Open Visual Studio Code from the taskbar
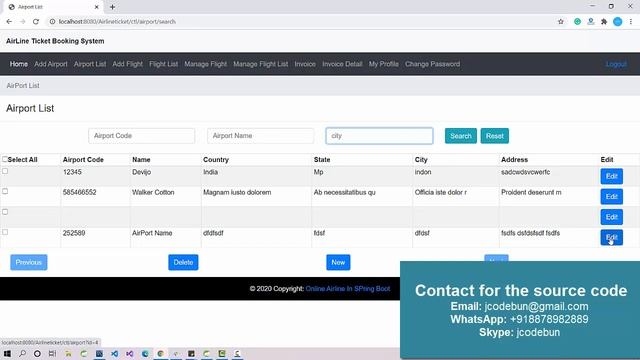640x360 pixels. 114,353
